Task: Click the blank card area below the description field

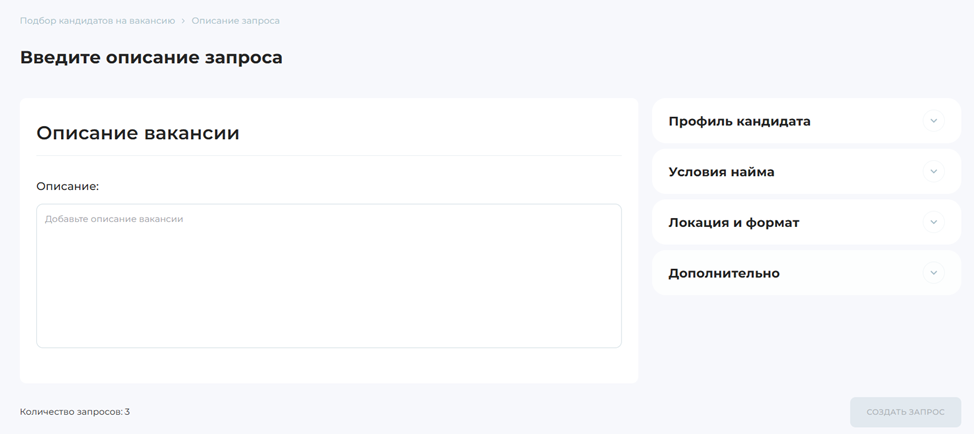Action: coord(328,366)
